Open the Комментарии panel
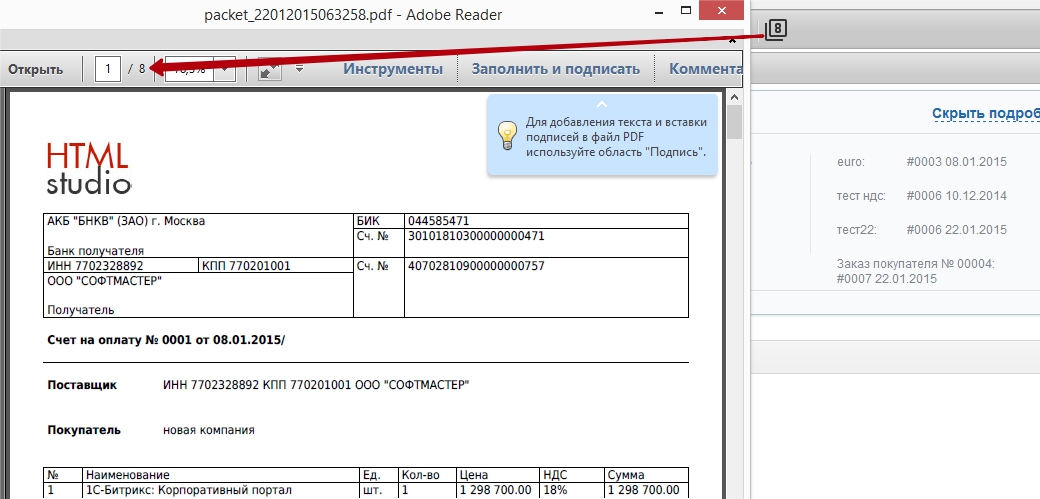 705,69
